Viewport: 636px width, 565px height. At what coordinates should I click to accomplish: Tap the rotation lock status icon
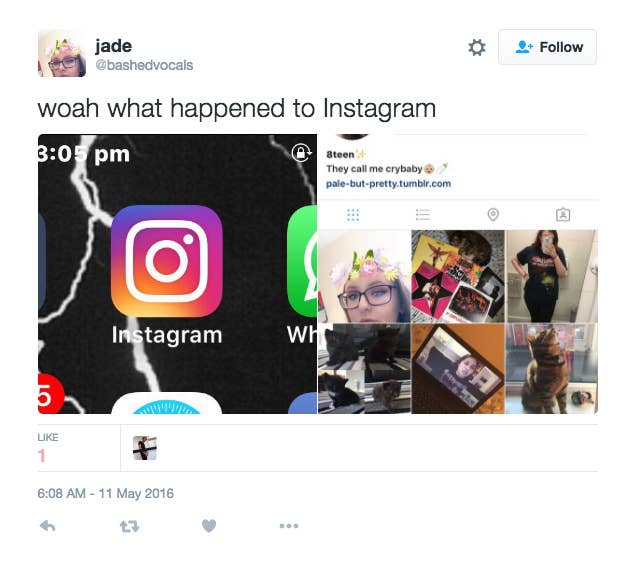(x=301, y=153)
